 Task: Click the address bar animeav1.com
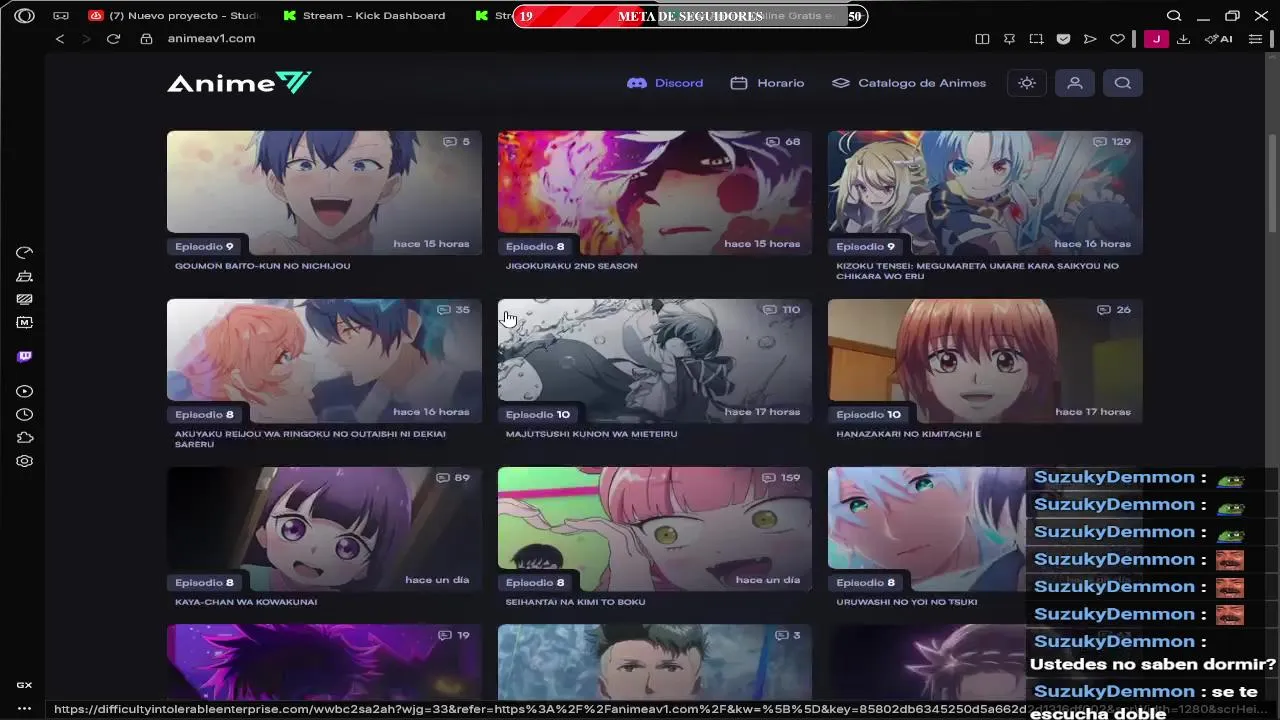coord(211,39)
